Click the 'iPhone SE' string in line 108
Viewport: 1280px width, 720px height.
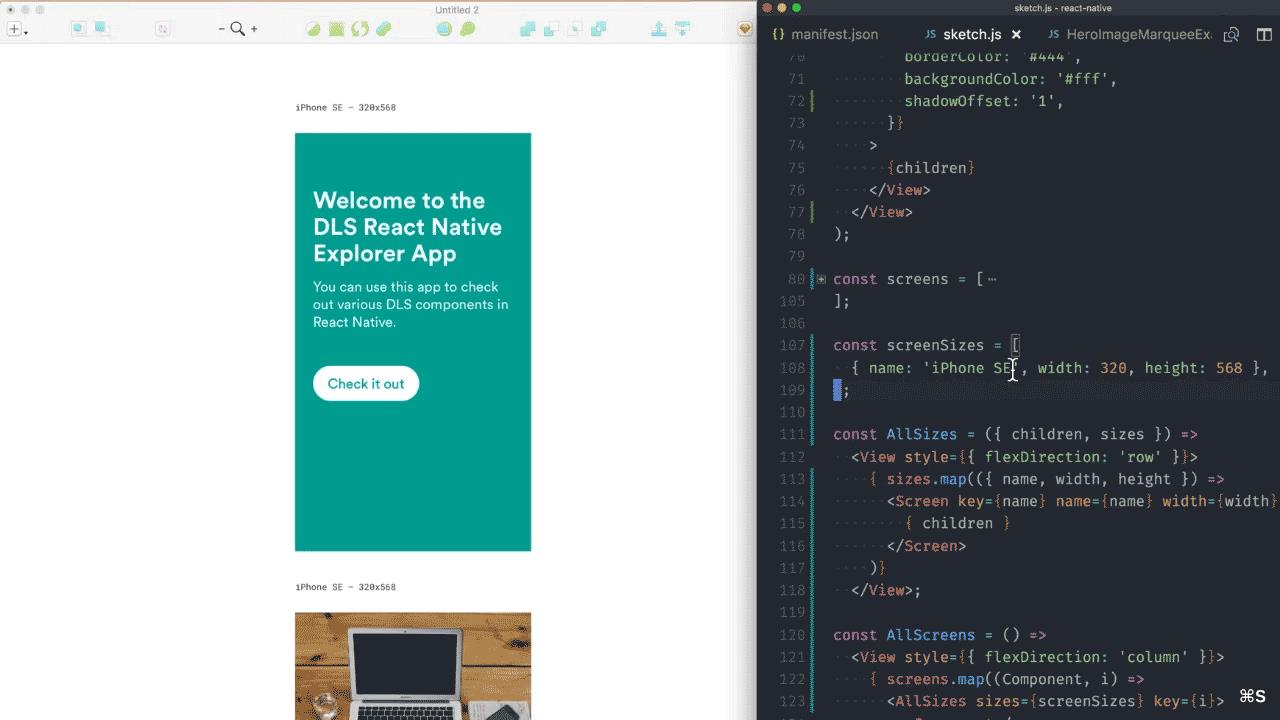pos(971,368)
